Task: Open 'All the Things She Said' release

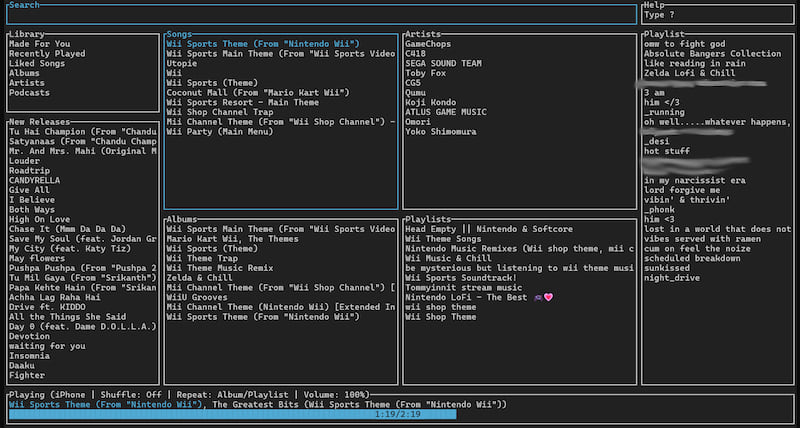Action: point(68,317)
